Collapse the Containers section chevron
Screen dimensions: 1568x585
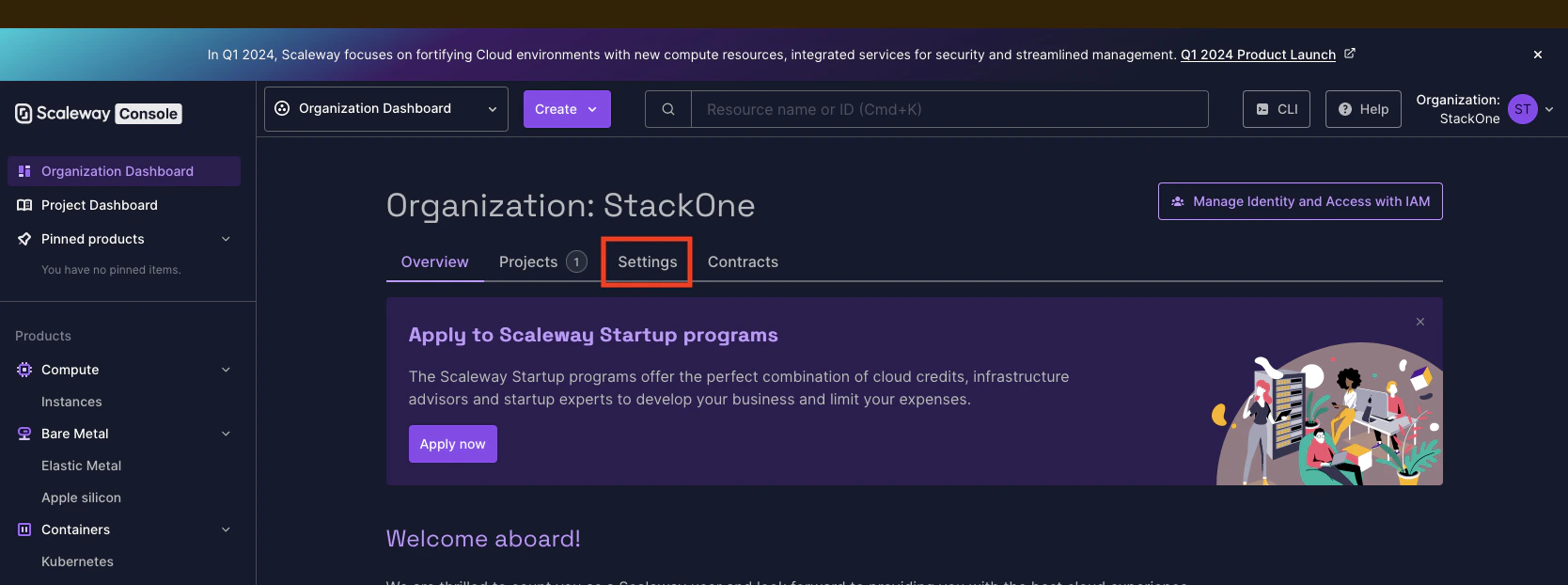[x=226, y=530]
